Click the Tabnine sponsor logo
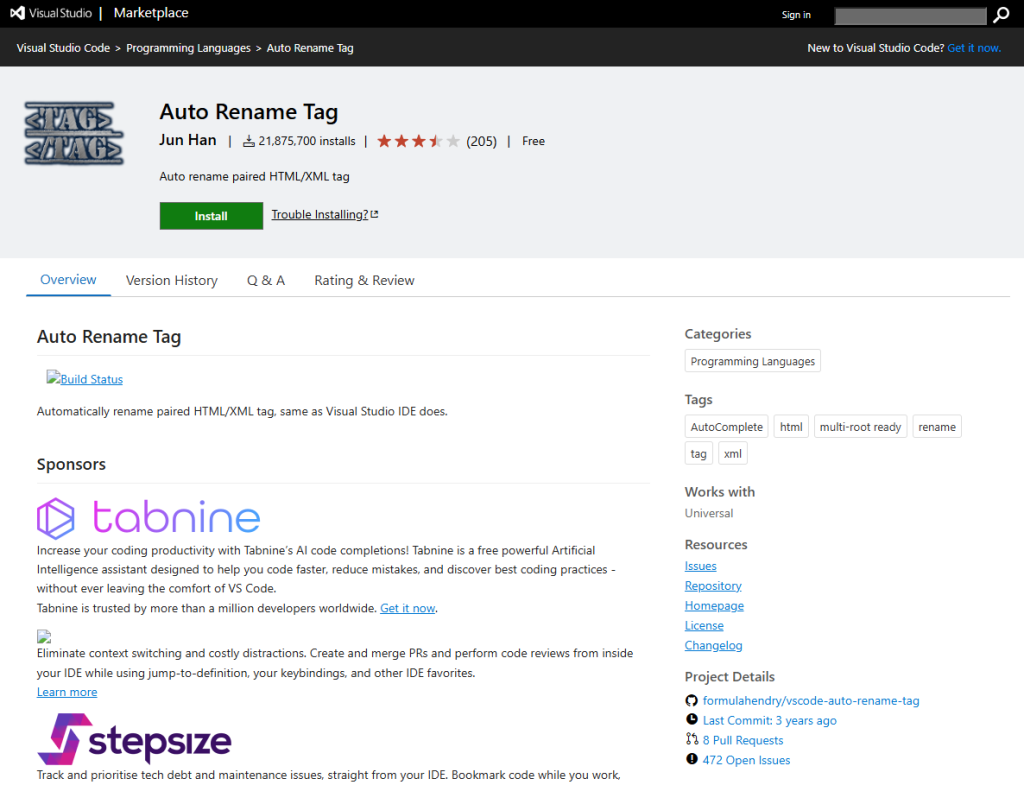This screenshot has height=785, width=1024. pos(148,518)
